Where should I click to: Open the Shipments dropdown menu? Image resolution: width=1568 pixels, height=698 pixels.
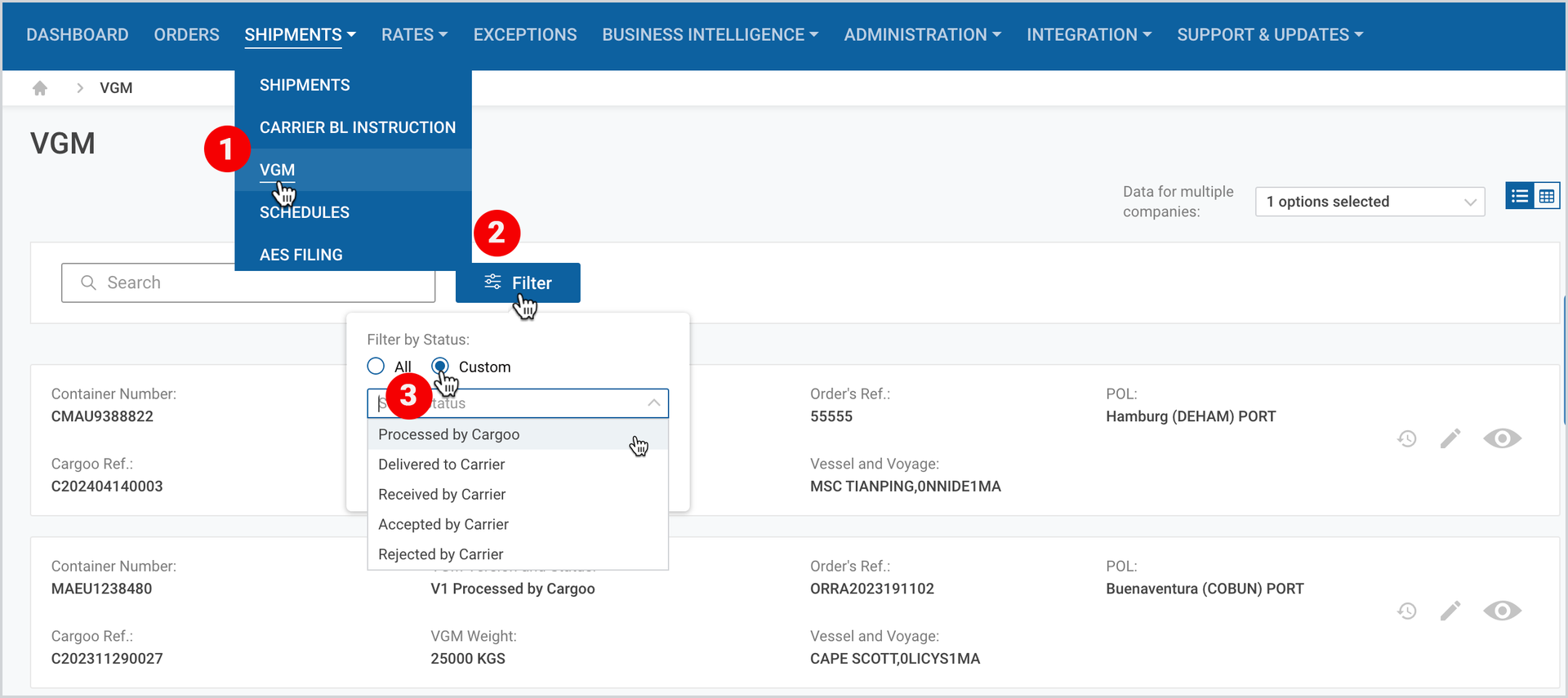coord(300,35)
